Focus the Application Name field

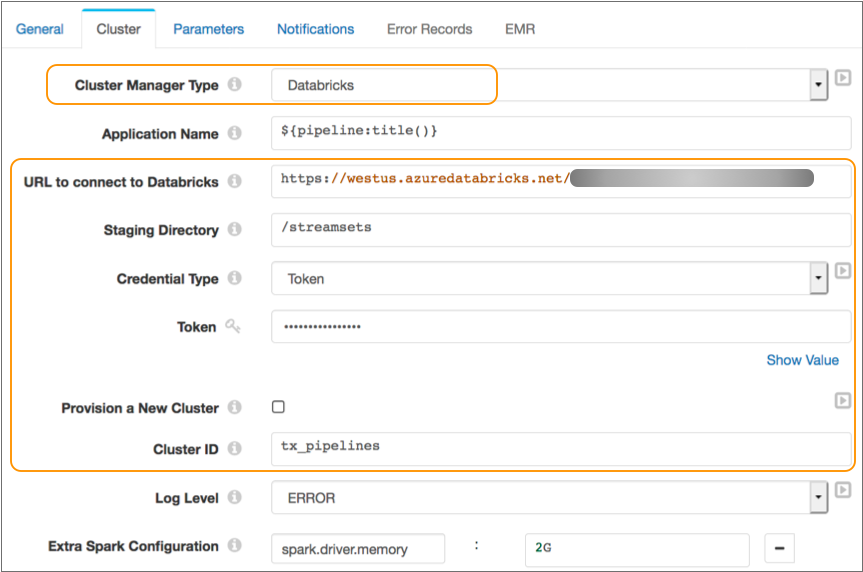[x=561, y=133]
